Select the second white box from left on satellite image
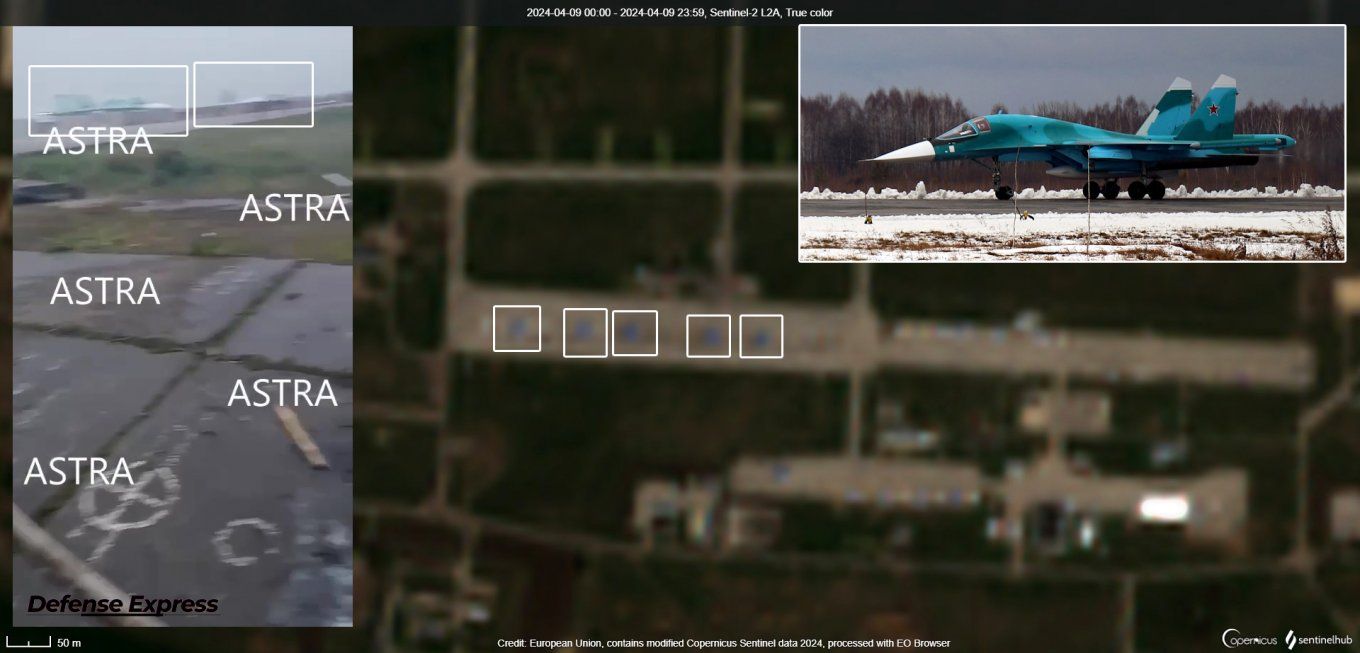 coord(585,333)
